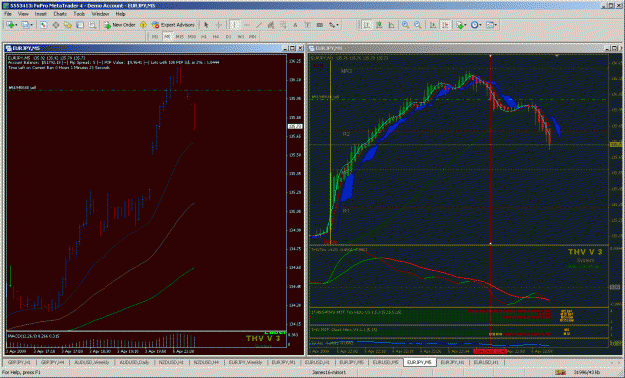
Task: Switch to the EURJPY,Weekly chart tab
Action: click(245, 362)
